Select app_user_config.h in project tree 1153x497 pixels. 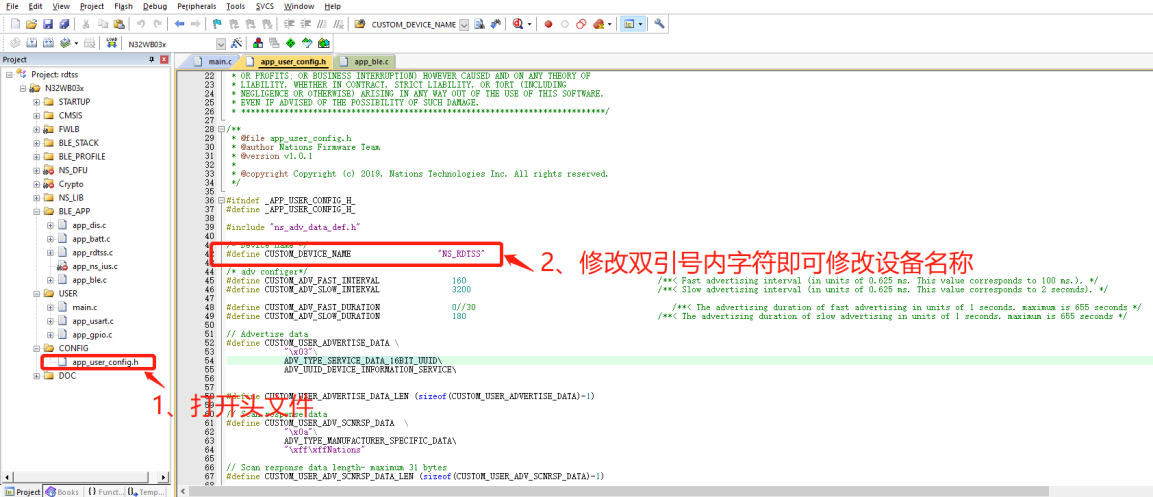[x=106, y=362]
